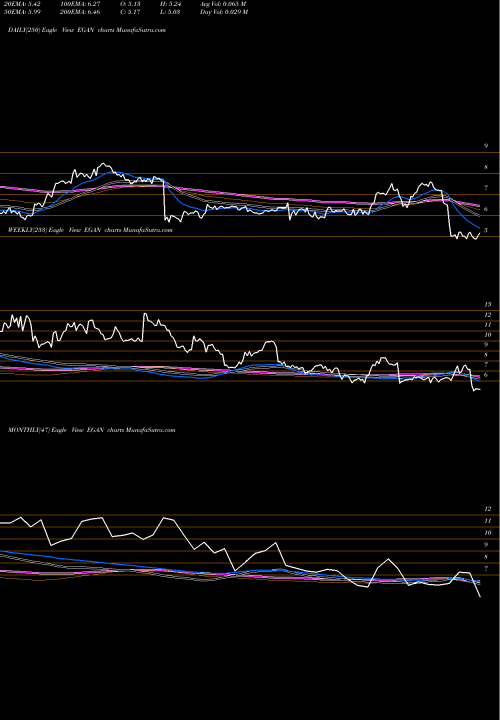This screenshot has width=500, height=720.
Task: Click the Day Vol reading
Action: (x=224, y=12)
